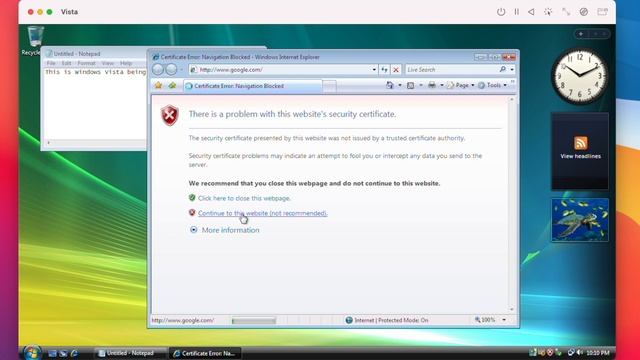This screenshot has height=360, width=640.
Task: Open the Tools menu in Internet Explorer
Action: [x=493, y=85]
